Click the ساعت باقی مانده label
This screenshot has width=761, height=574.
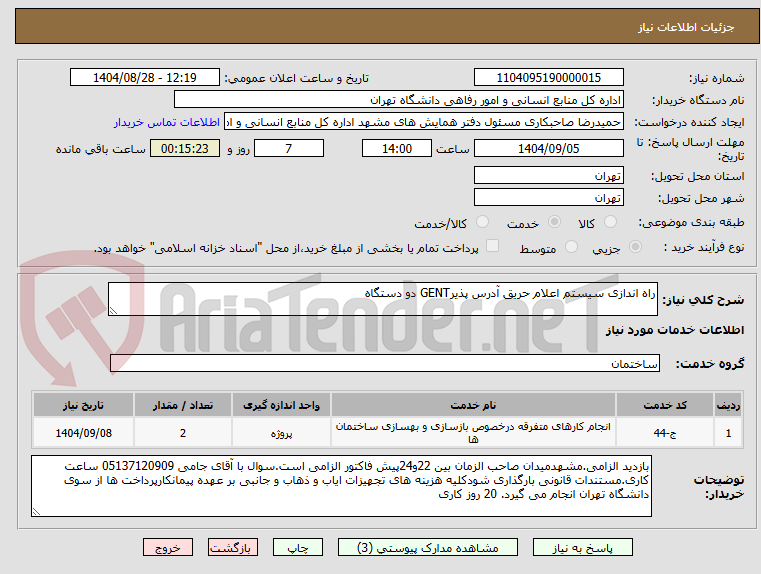pyautogui.click(x=100, y=149)
